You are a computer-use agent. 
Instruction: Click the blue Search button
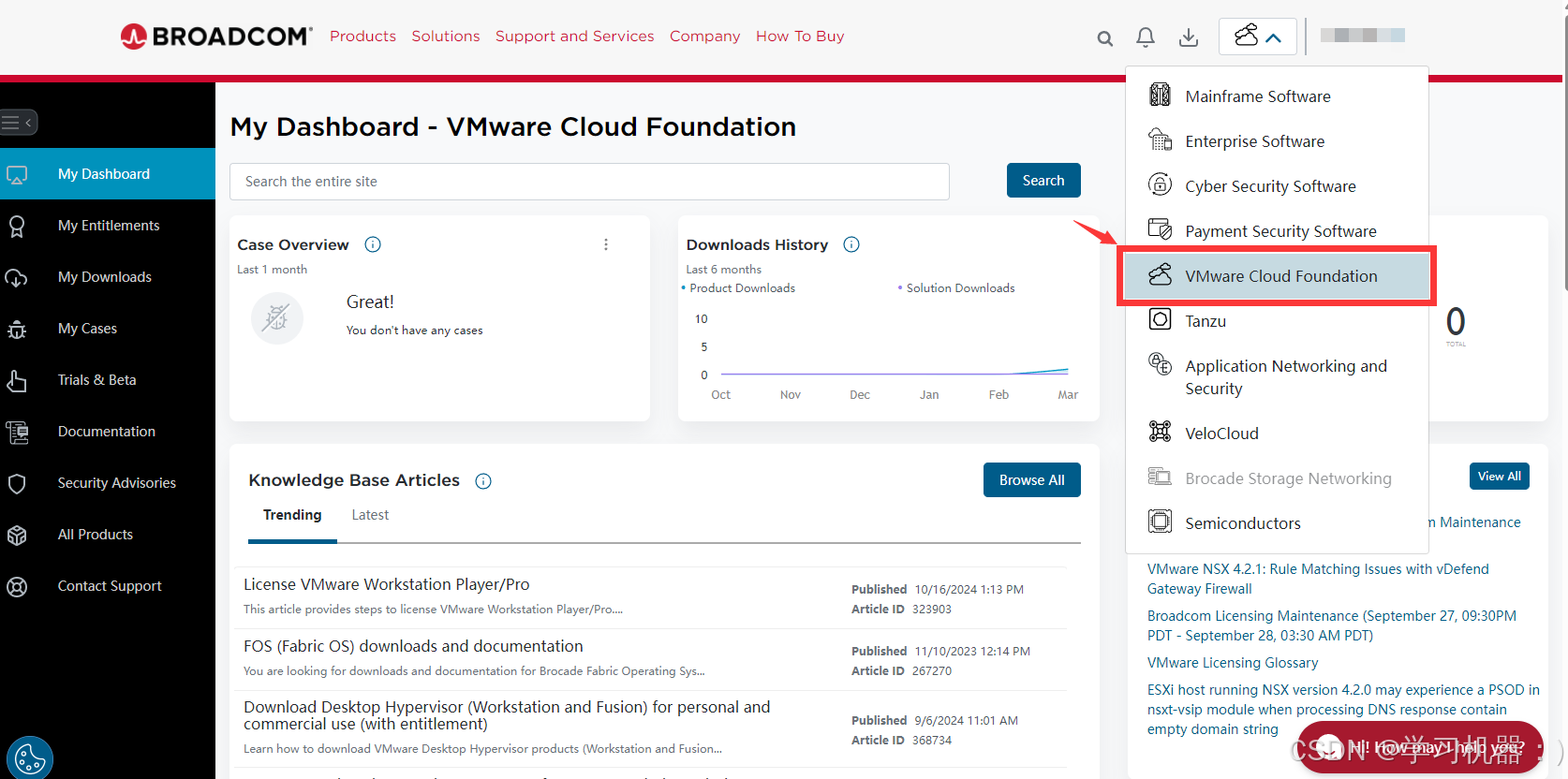[x=1043, y=181]
